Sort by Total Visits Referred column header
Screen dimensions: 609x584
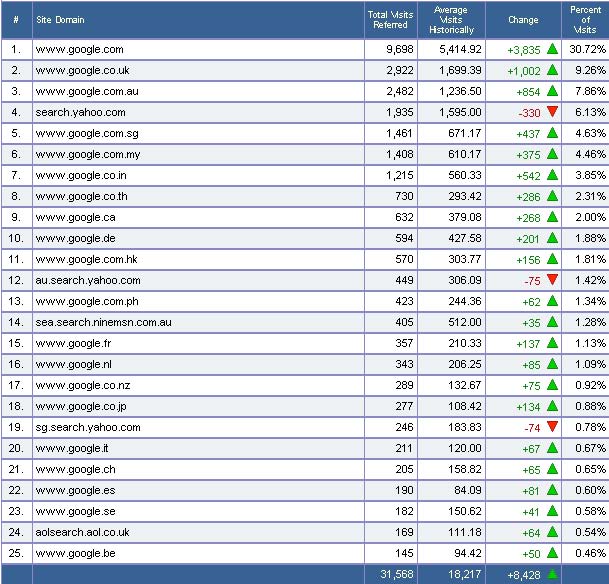(x=389, y=20)
